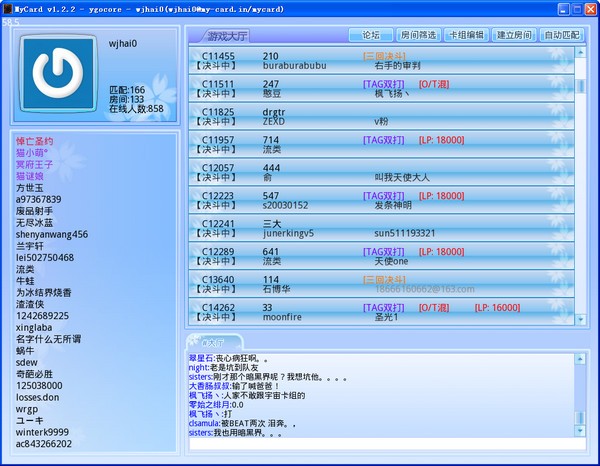Click the MyCard title bar app icon
This screenshot has height=466, width=600.
point(7,9)
